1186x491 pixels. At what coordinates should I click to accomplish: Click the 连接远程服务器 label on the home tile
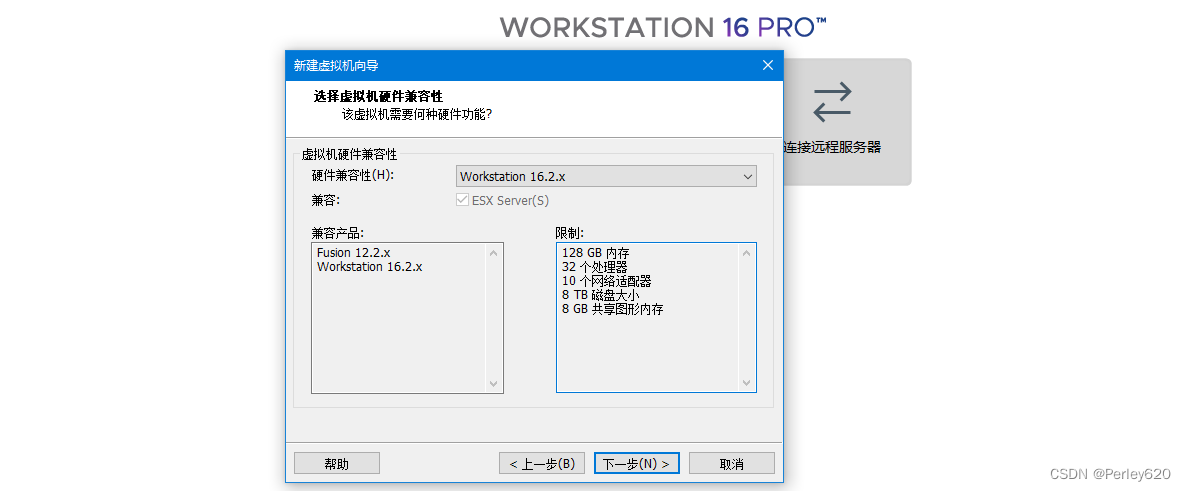(x=832, y=148)
